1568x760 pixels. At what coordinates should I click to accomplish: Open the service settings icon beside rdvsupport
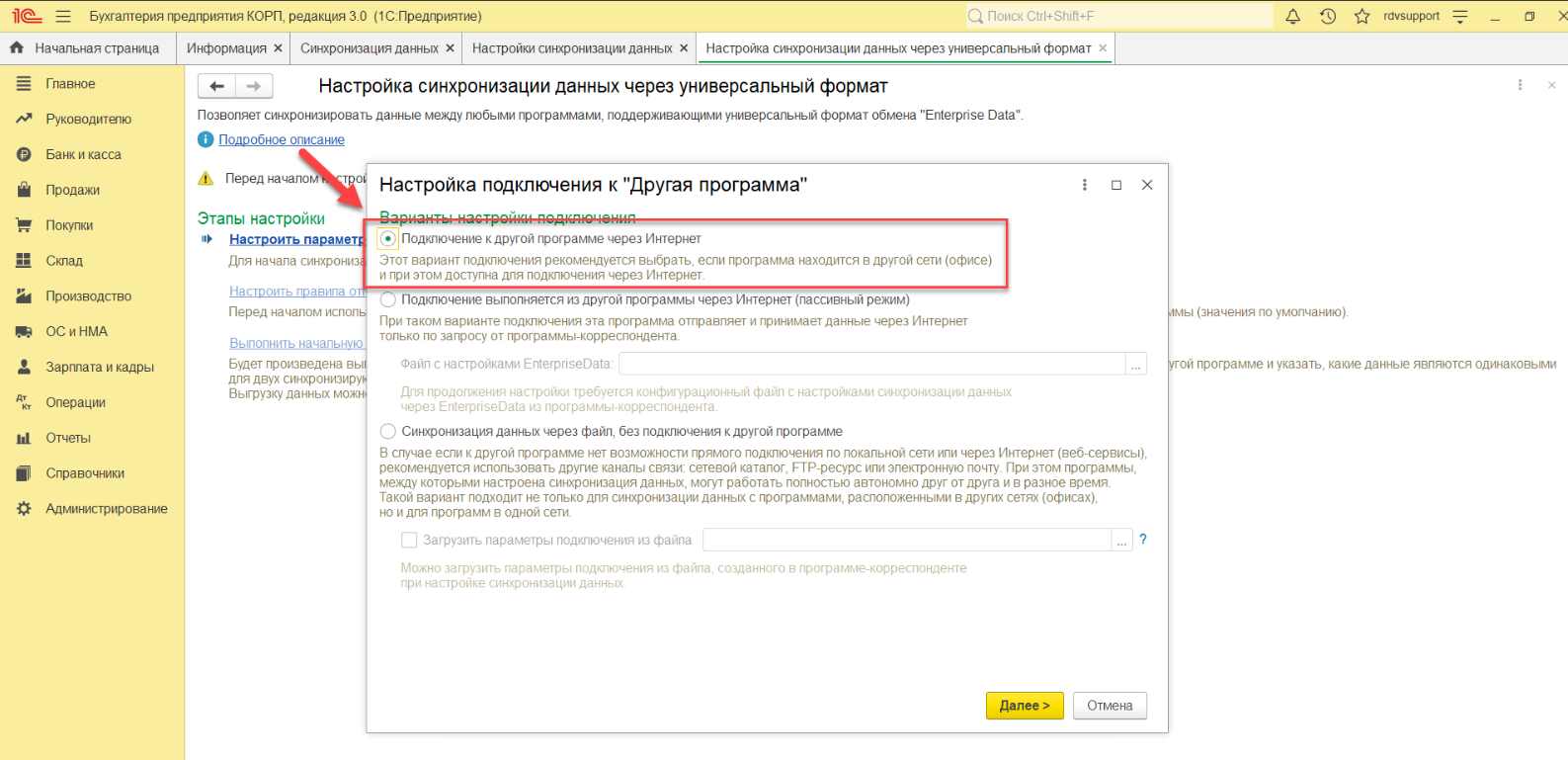(1460, 16)
